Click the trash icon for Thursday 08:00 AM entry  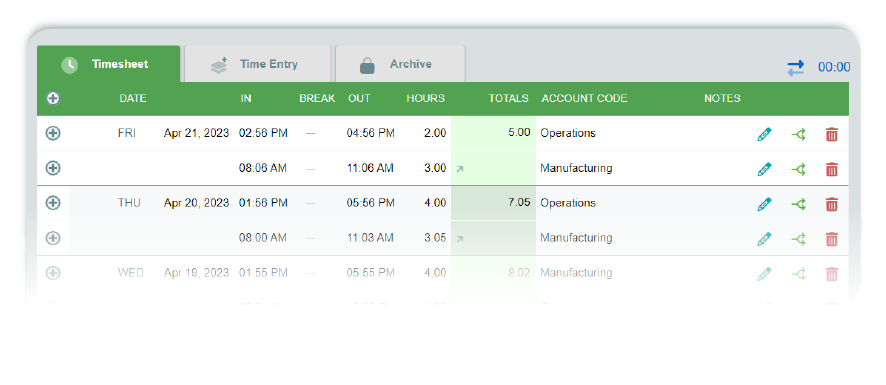pyautogui.click(x=831, y=239)
